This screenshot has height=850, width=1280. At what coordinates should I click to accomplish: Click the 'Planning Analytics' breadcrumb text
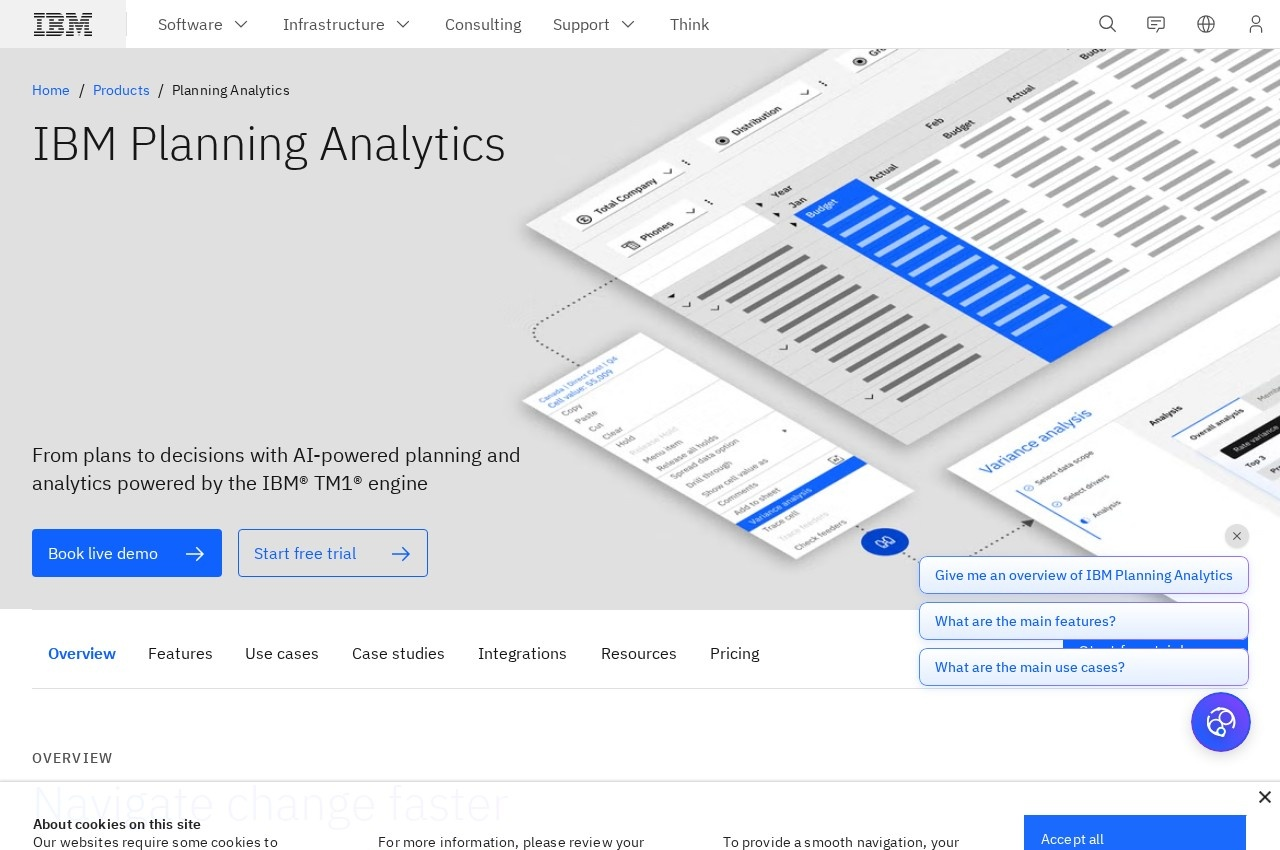231,90
